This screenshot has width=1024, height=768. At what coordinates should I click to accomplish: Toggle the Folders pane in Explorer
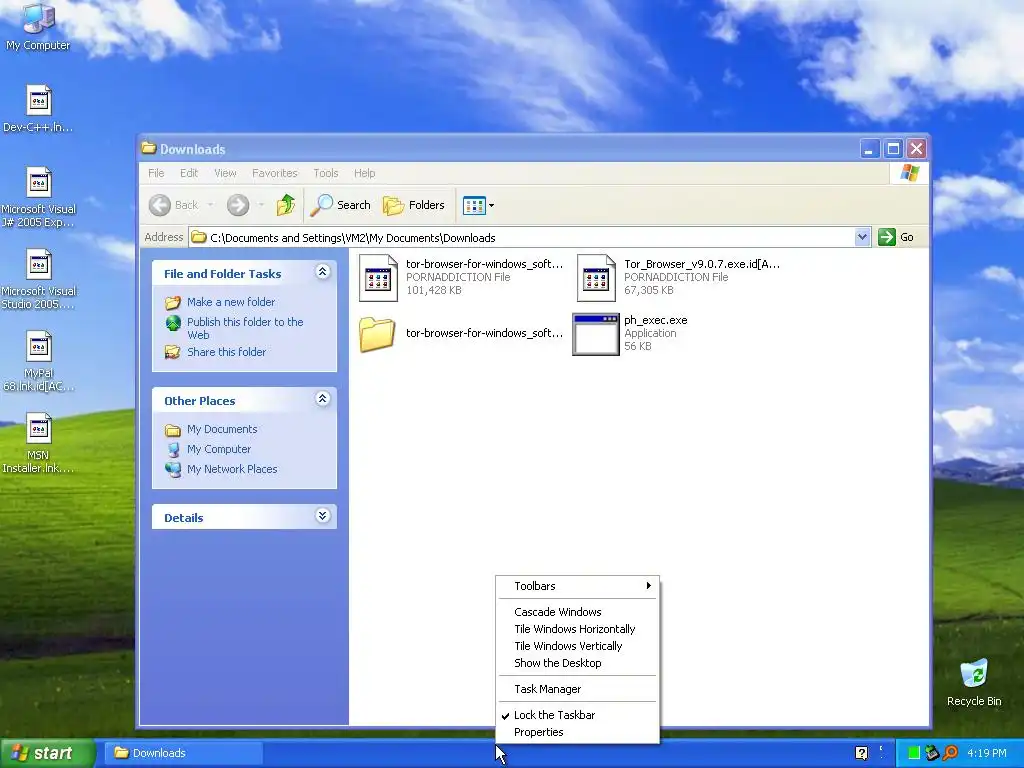tap(413, 205)
